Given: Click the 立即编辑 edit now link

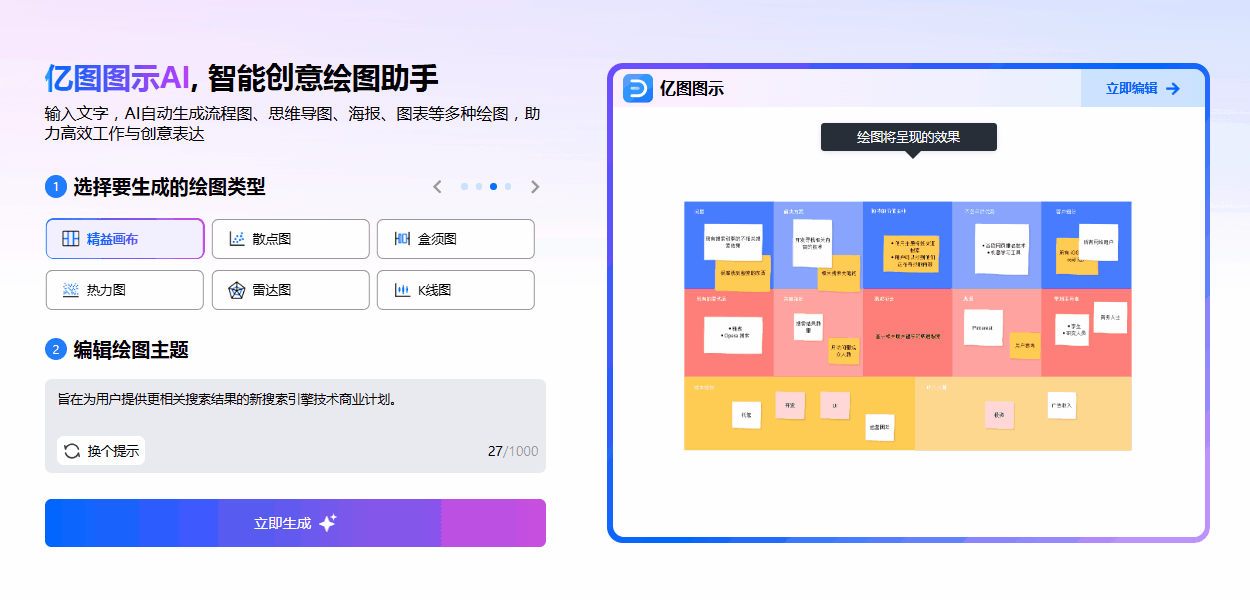Looking at the screenshot, I should pyautogui.click(x=1143, y=88).
